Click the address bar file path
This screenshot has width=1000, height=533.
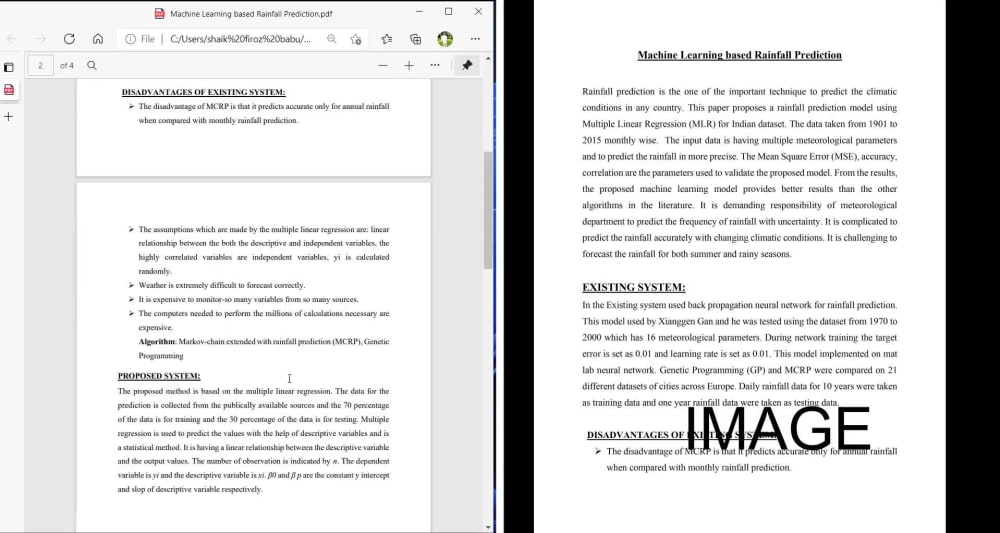click(240, 39)
